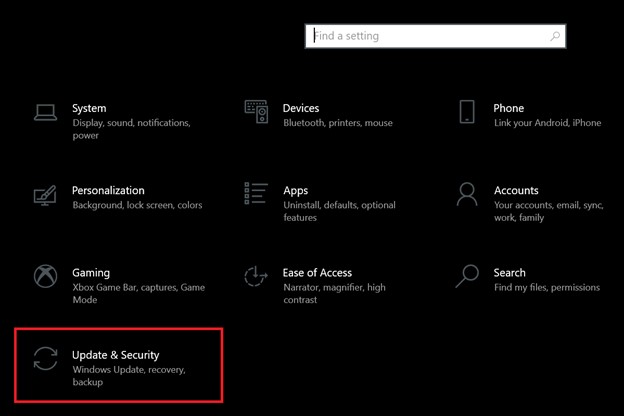Open Devices keyboard and speaker icon
The height and width of the screenshot is (416, 624).
(256, 112)
